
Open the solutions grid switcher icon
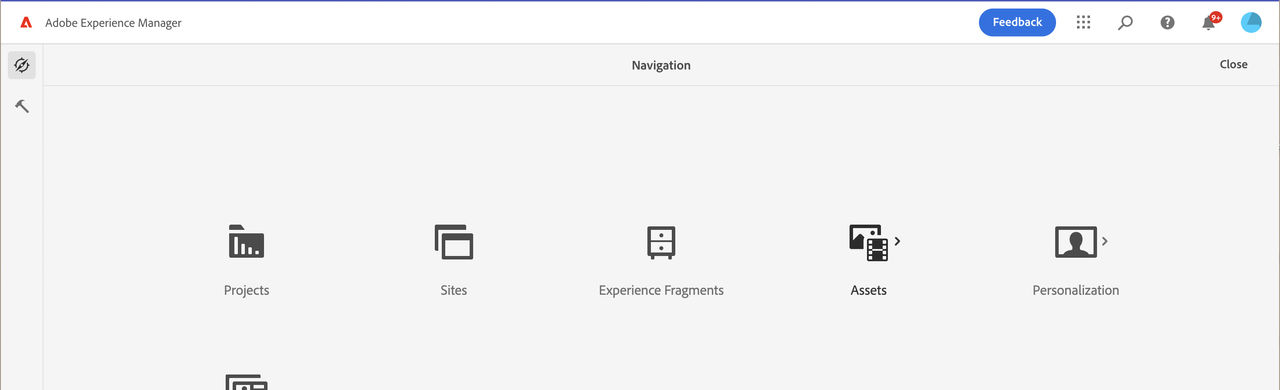click(1083, 22)
